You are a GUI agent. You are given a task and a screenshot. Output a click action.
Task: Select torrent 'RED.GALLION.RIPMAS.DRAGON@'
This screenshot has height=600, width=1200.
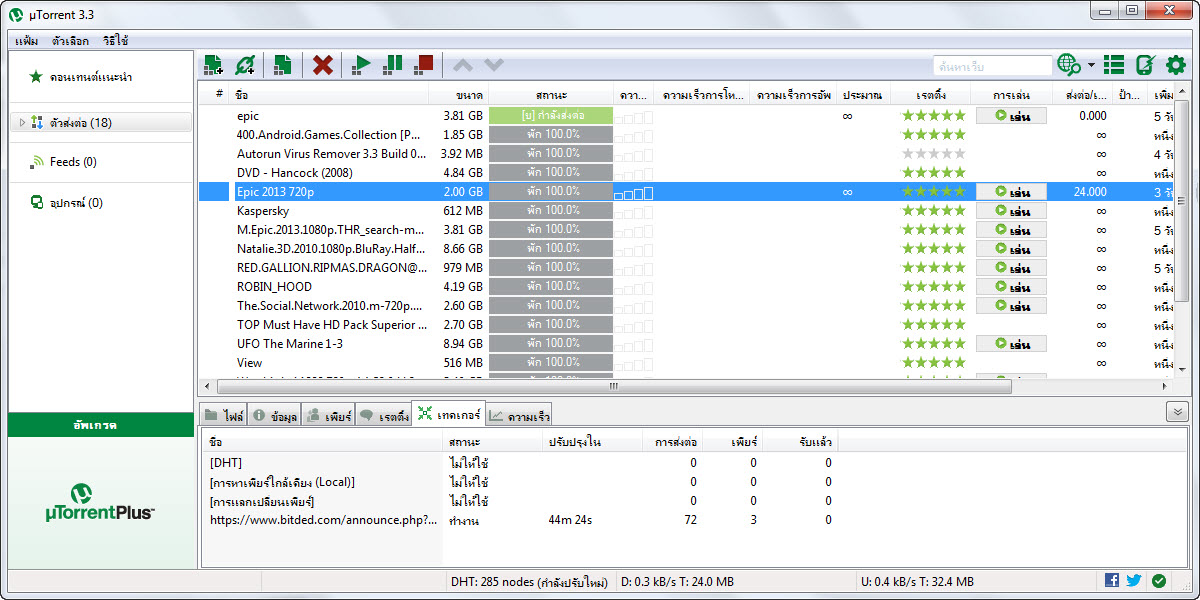click(331, 268)
